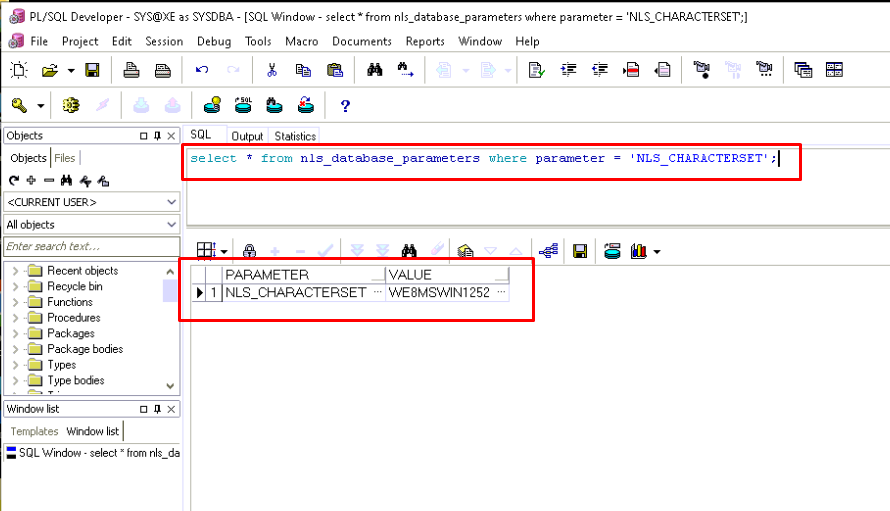
Task: Click the blue question mark Help icon
Action: point(345,106)
